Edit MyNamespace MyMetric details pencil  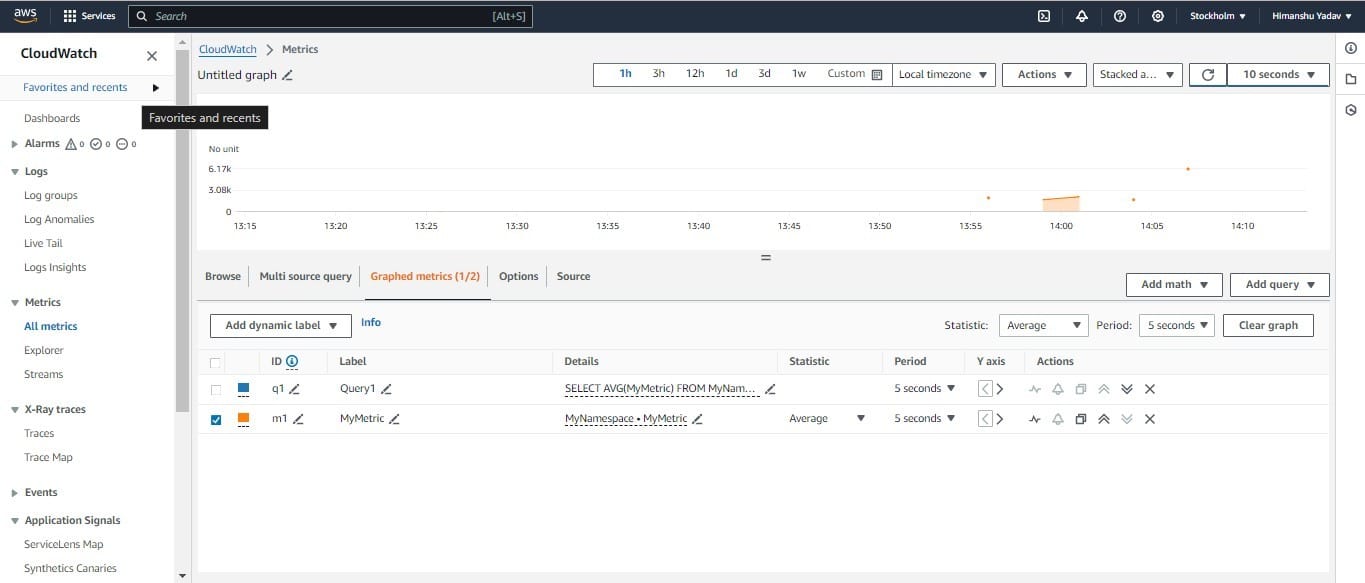(697, 419)
